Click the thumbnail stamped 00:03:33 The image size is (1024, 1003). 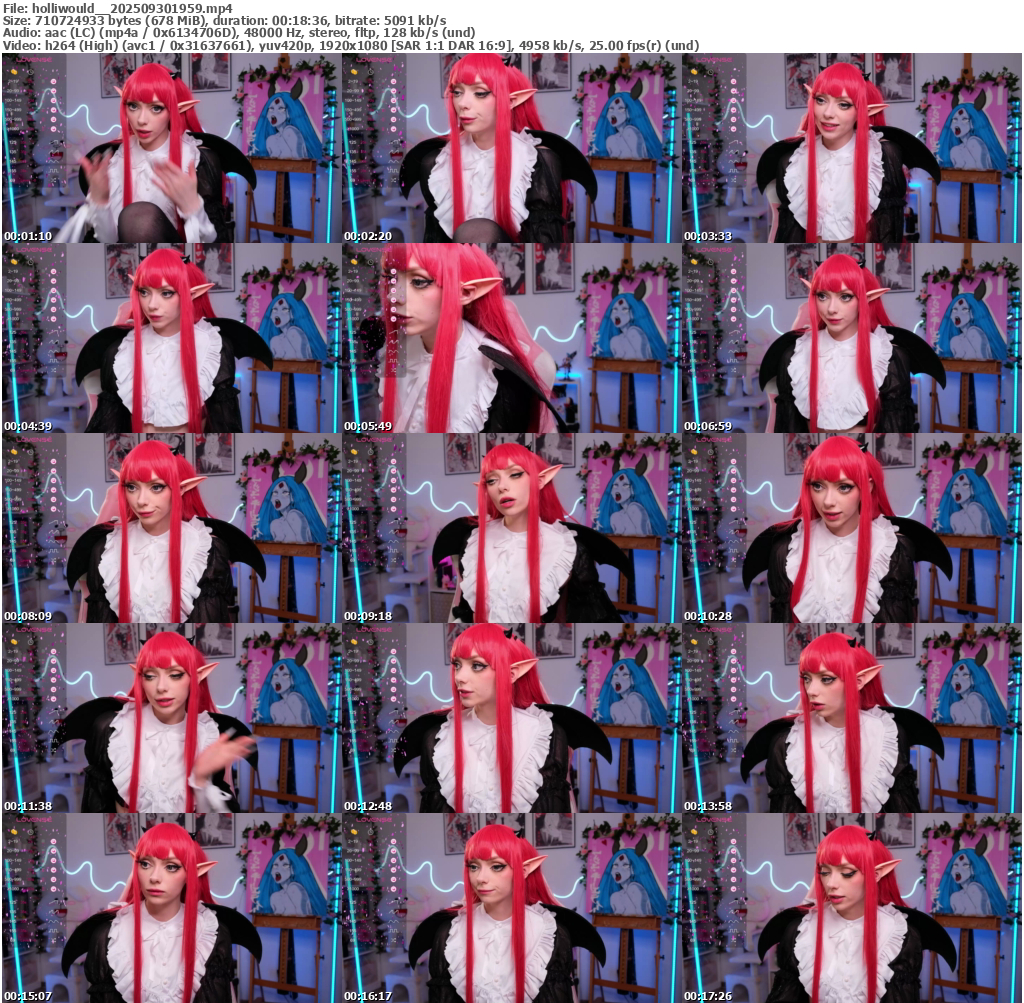[852, 148]
